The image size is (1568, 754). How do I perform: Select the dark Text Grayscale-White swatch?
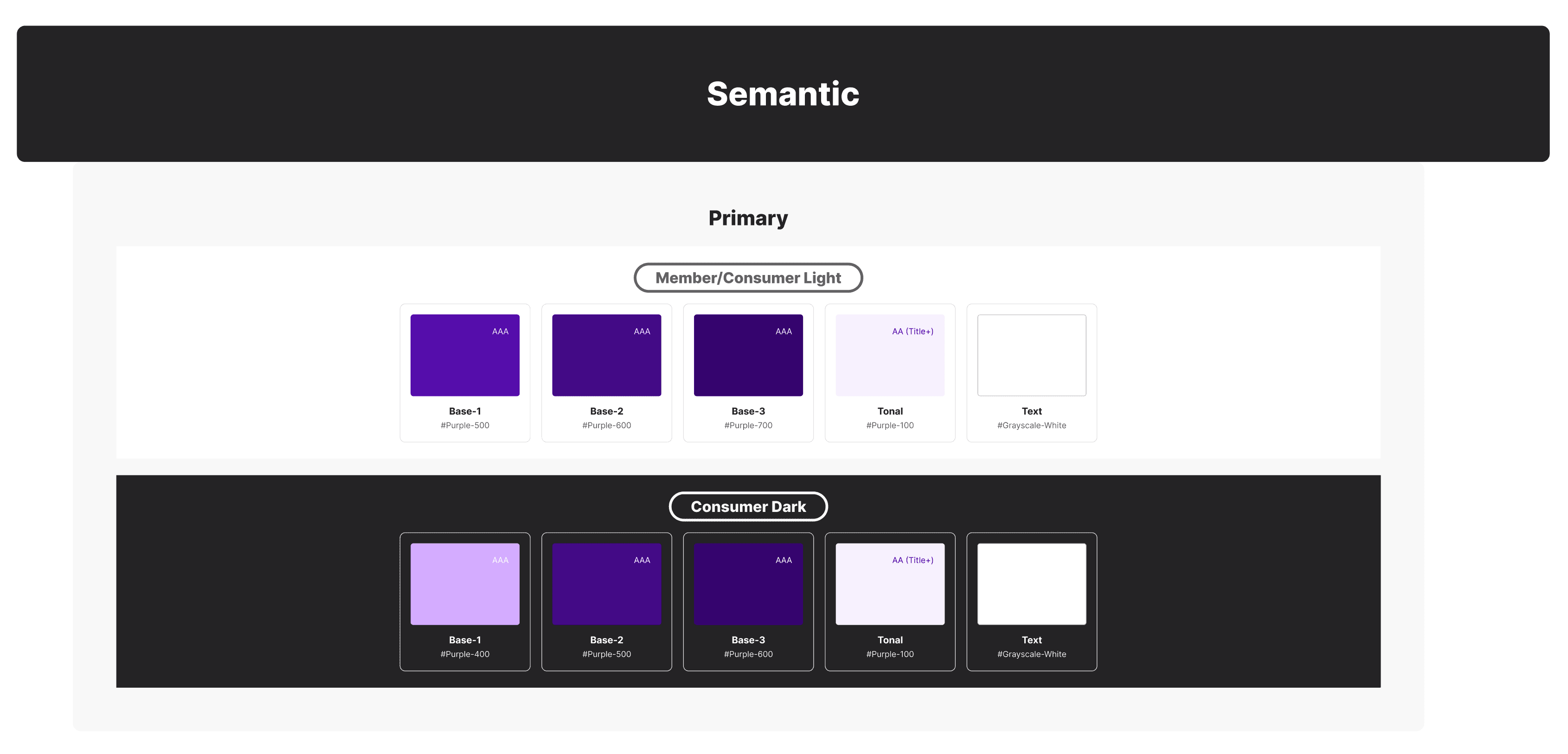[1031, 584]
